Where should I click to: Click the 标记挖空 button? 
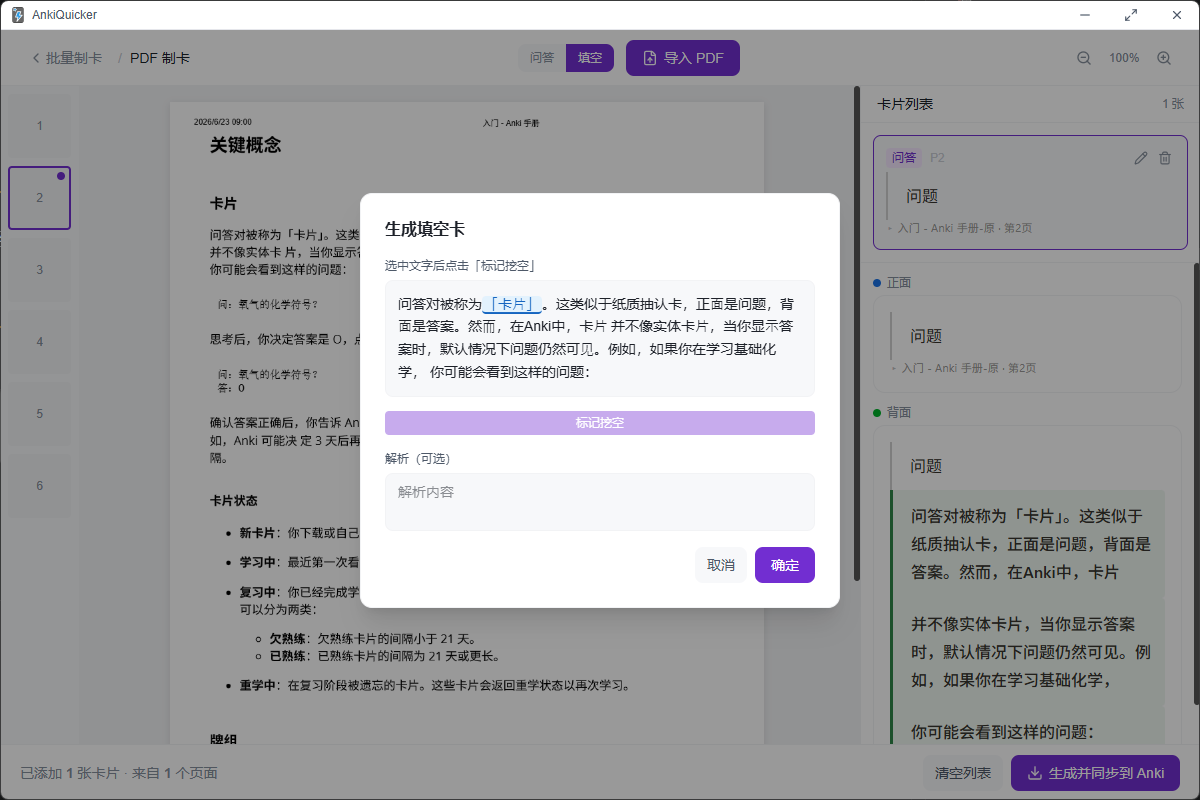(x=600, y=423)
